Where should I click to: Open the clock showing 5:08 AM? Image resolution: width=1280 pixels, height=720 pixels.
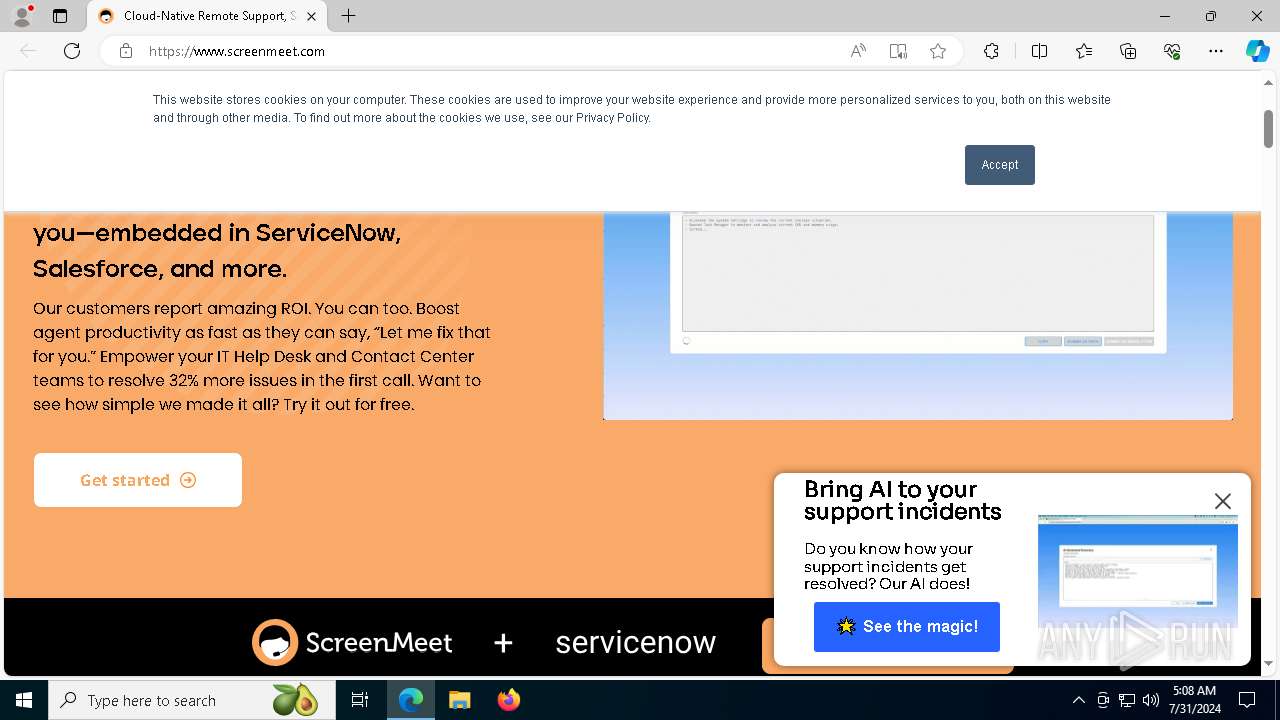pos(1194,700)
